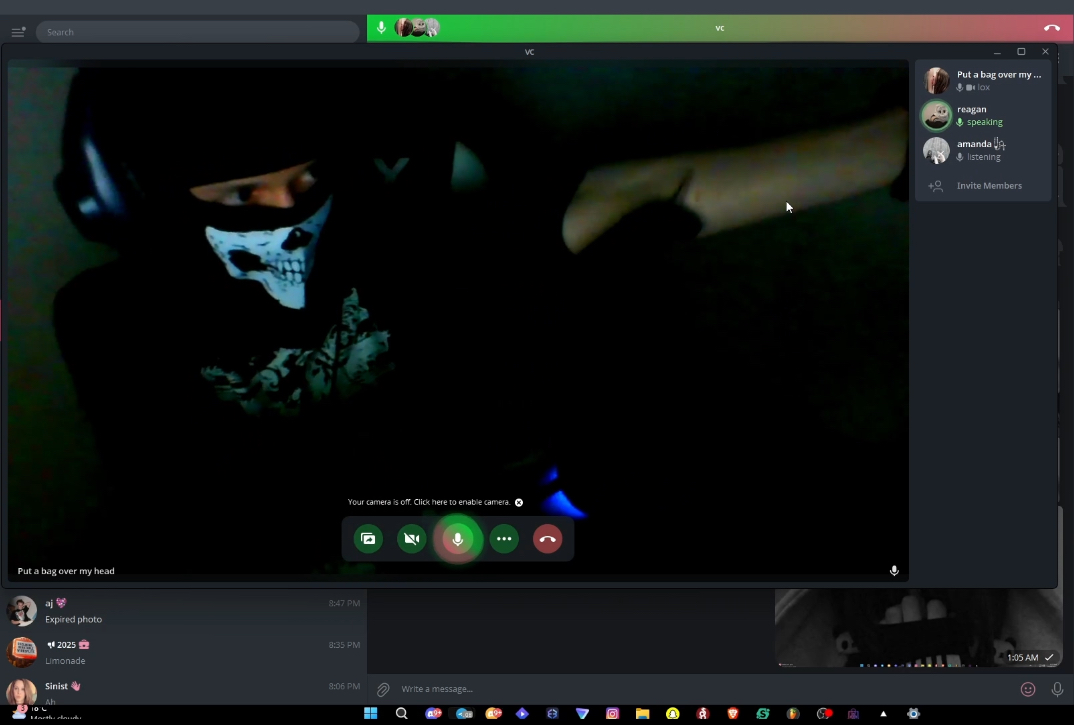Open the hamburger menu beside Search
The image size is (1074, 725).
pyautogui.click(x=18, y=32)
